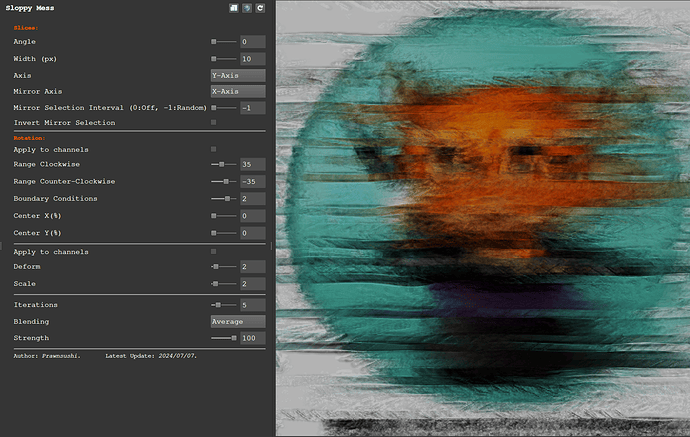This screenshot has height=437, width=690.
Task: Click the leftmost icon beside filter title
Action: click(x=232, y=7)
